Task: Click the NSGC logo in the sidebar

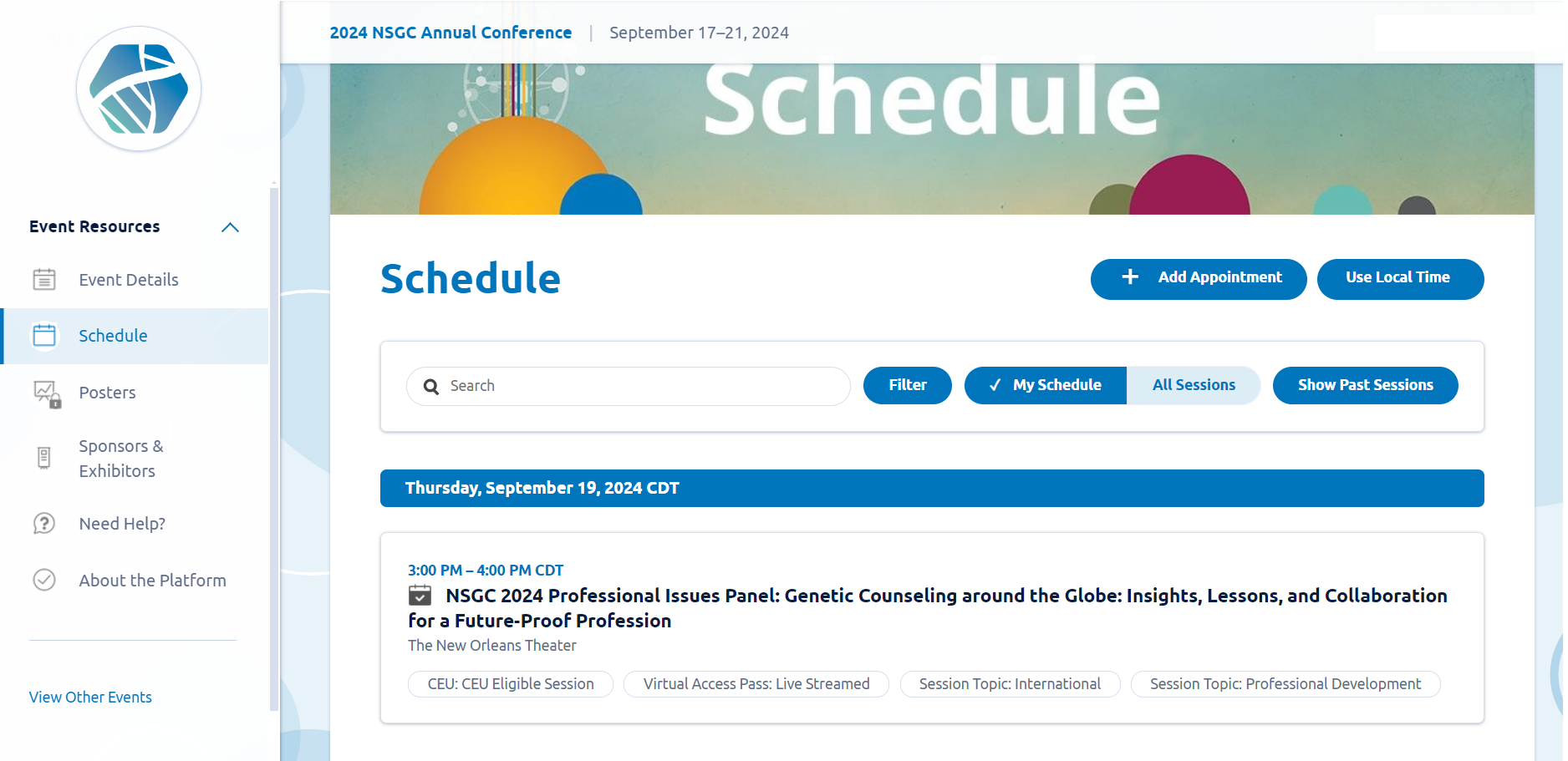Action: coord(139,89)
